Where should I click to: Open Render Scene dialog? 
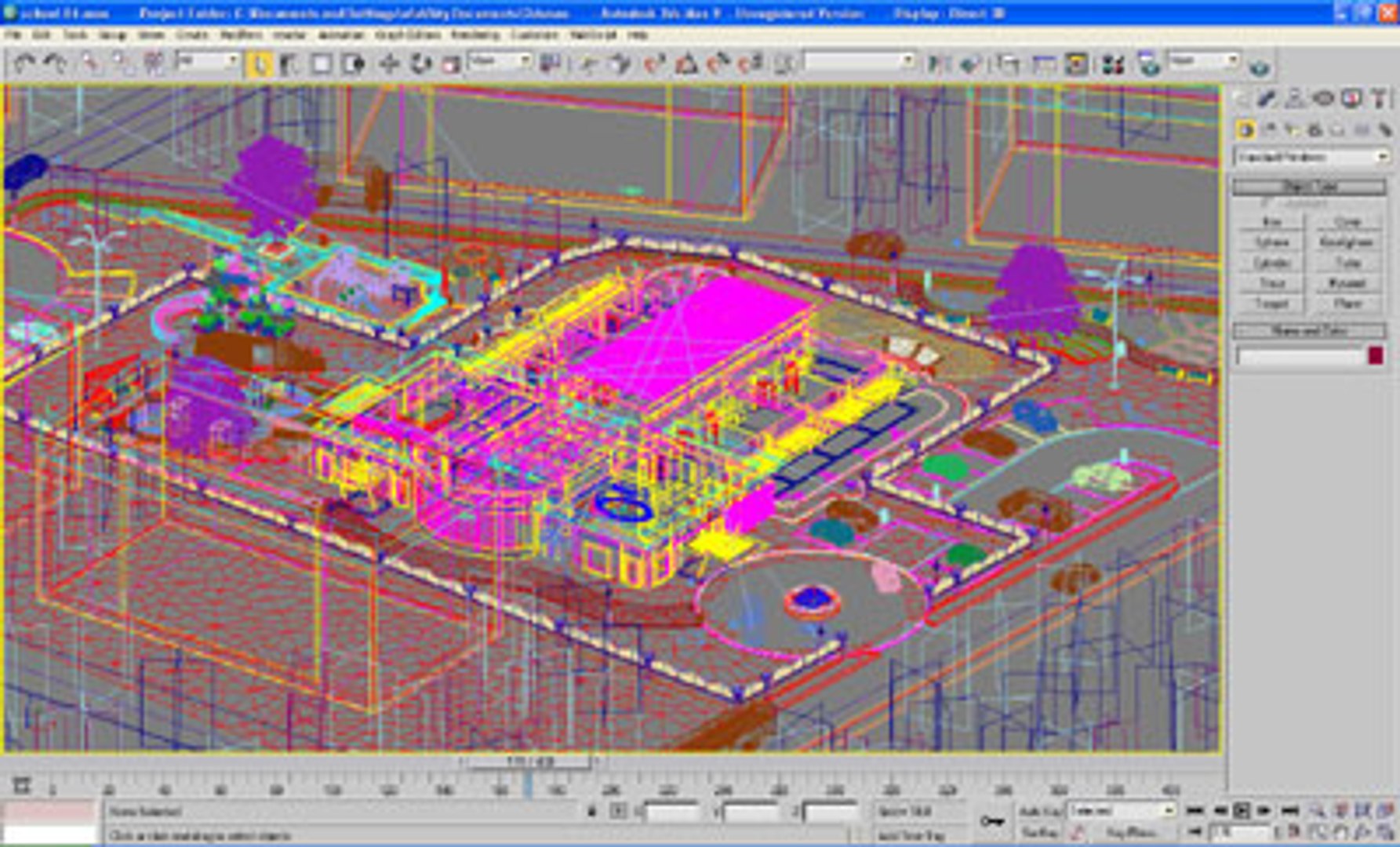(1148, 64)
